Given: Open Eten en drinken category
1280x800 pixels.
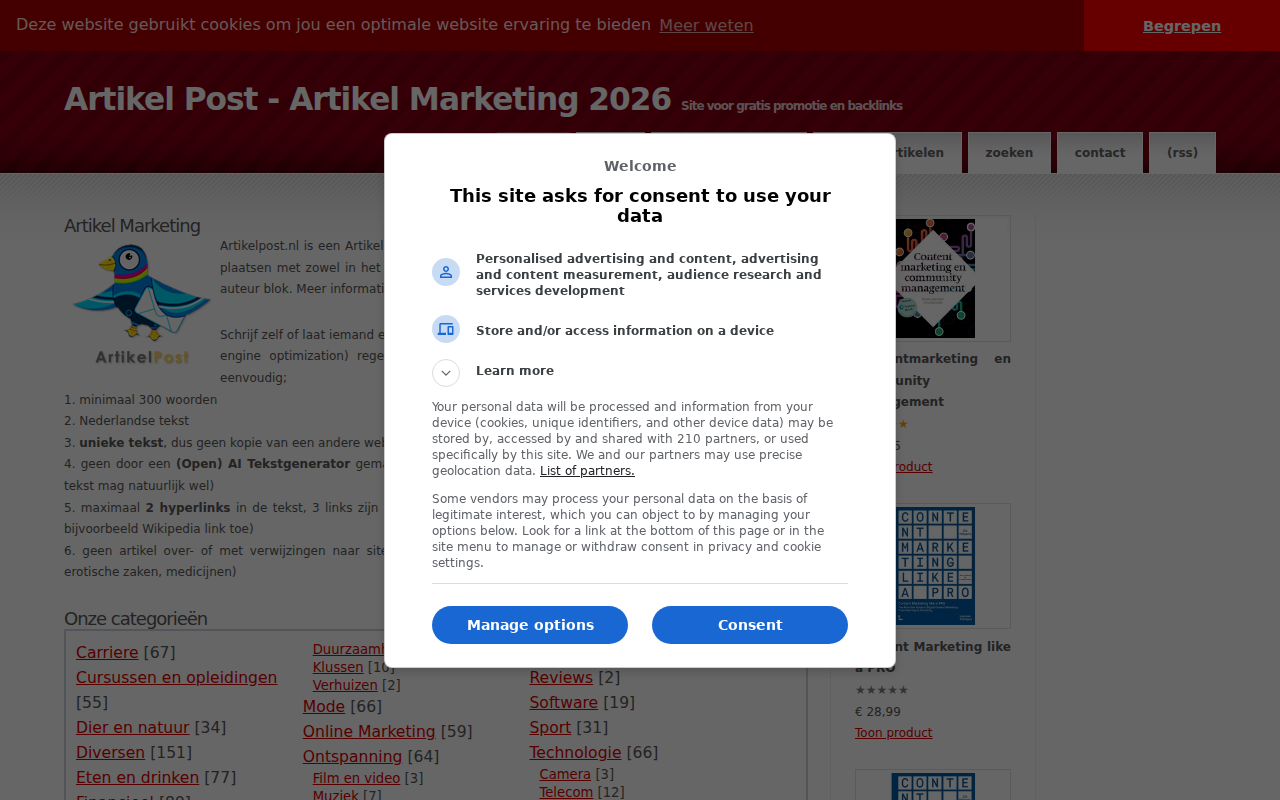Looking at the screenshot, I should coord(137,777).
